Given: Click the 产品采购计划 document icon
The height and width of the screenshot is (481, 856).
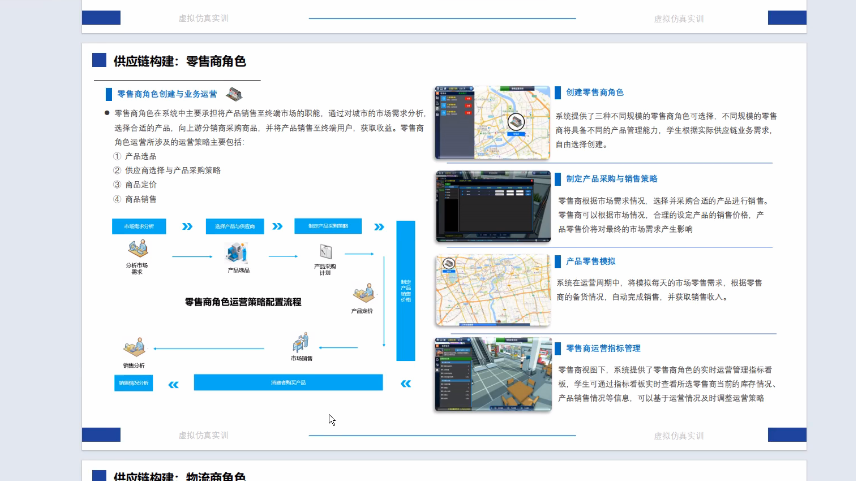Looking at the screenshot, I should pyautogui.click(x=326, y=252).
